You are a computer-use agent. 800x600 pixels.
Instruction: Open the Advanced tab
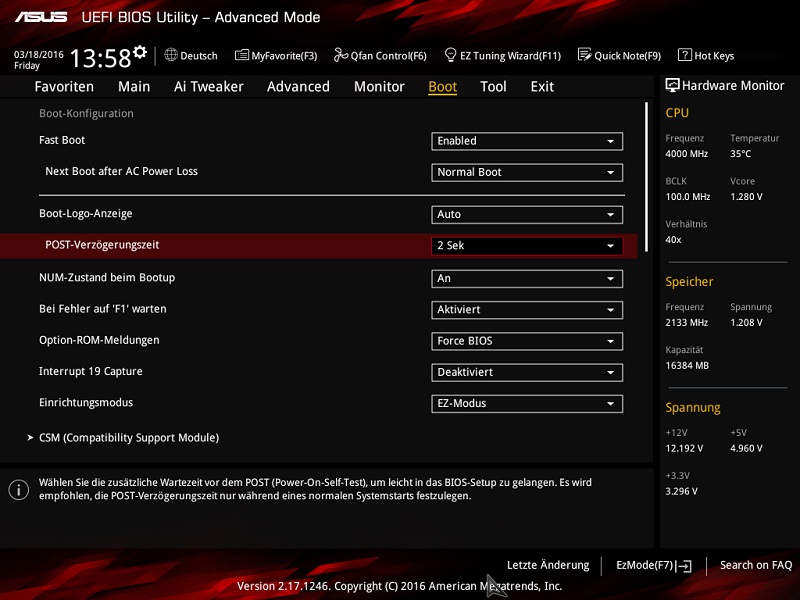[x=298, y=87]
